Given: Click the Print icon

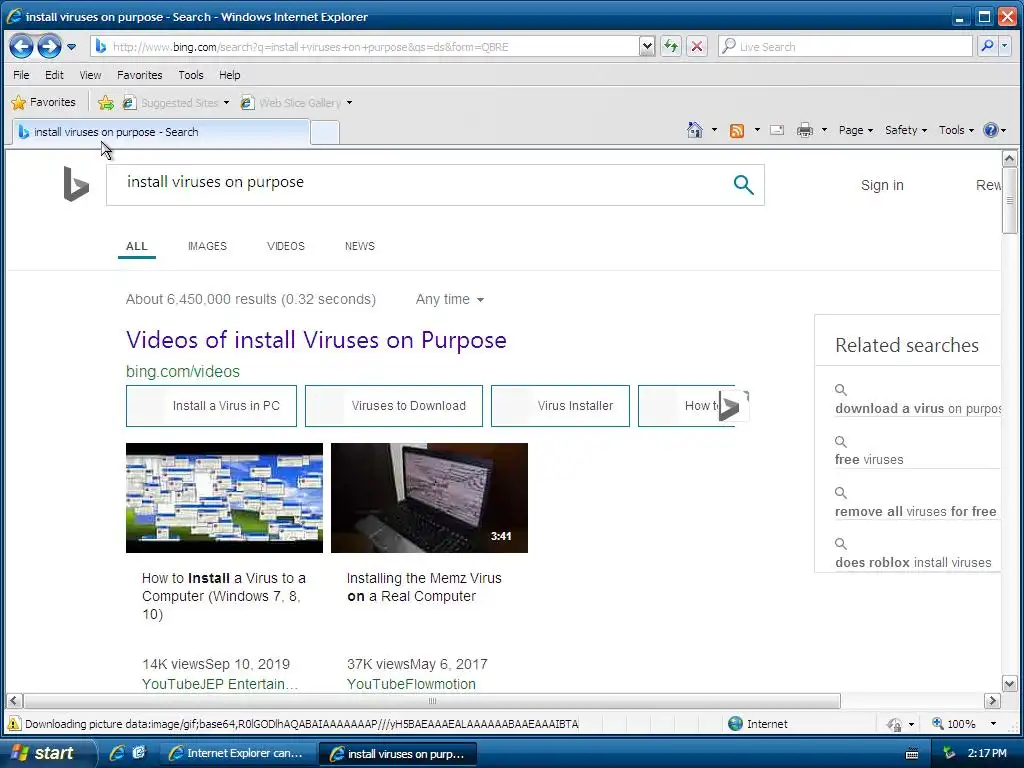Looking at the screenshot, I should click(805, 131).
